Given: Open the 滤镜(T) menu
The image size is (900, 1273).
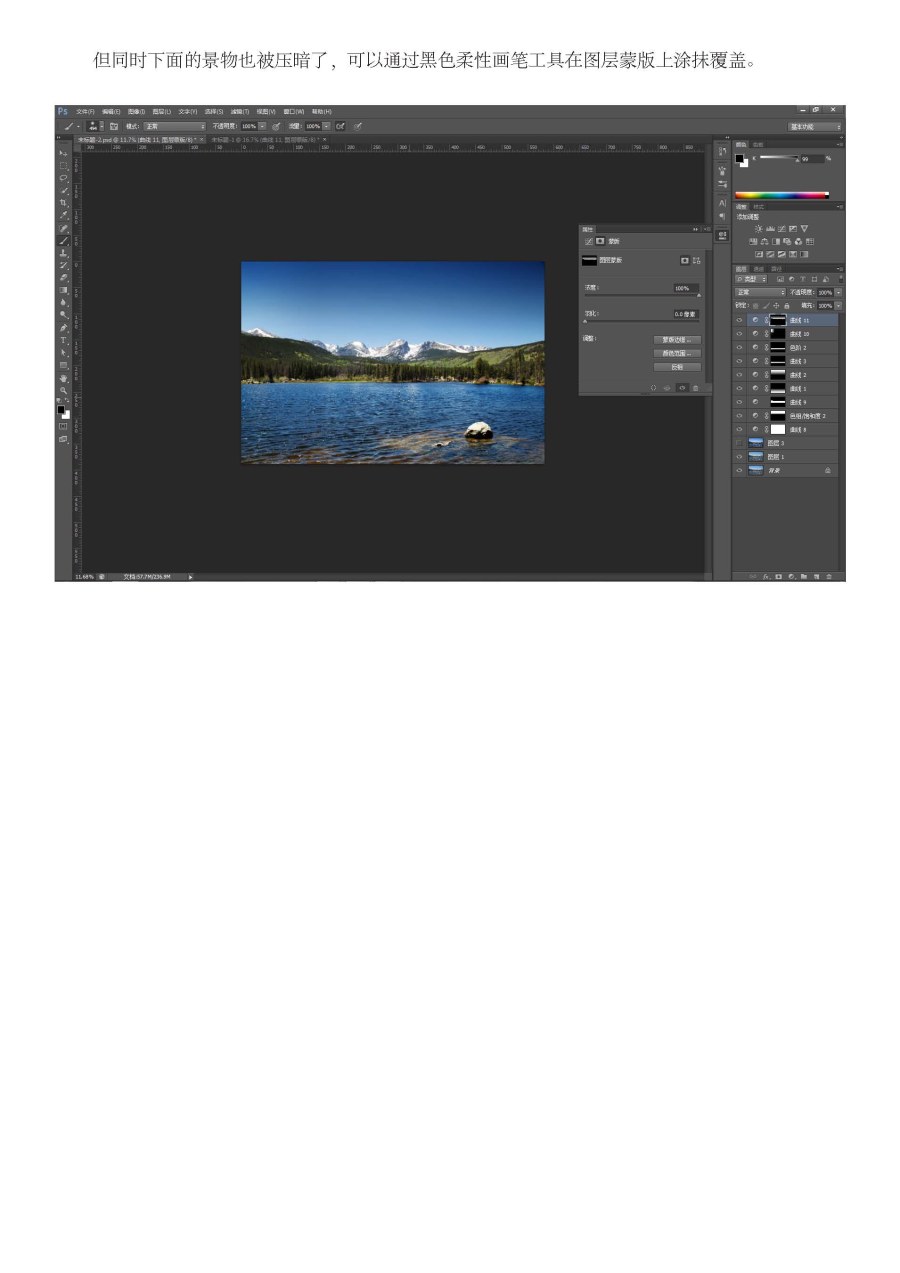Looking at the screenshot, I should pyautogui.click(x=240, y=112).
